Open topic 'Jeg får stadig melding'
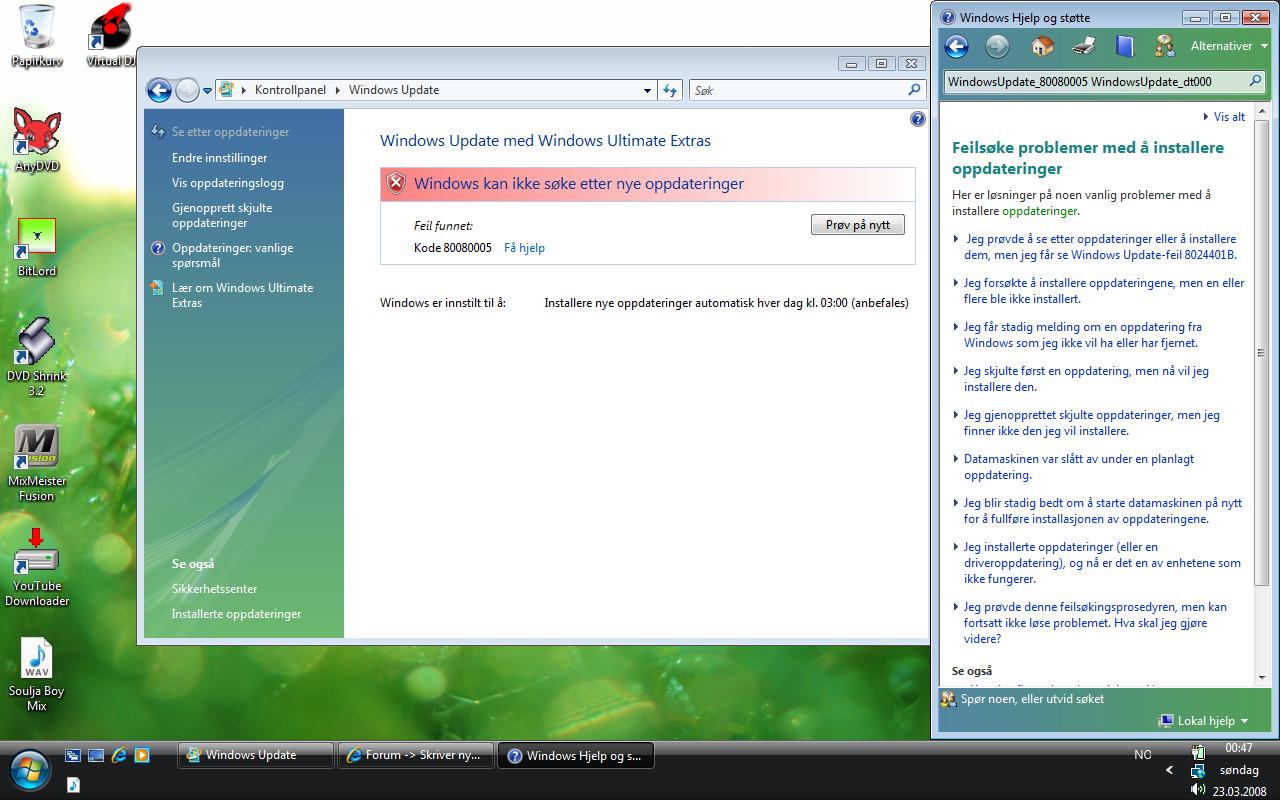1280x800 pixels. click(x=1083, y=335)
